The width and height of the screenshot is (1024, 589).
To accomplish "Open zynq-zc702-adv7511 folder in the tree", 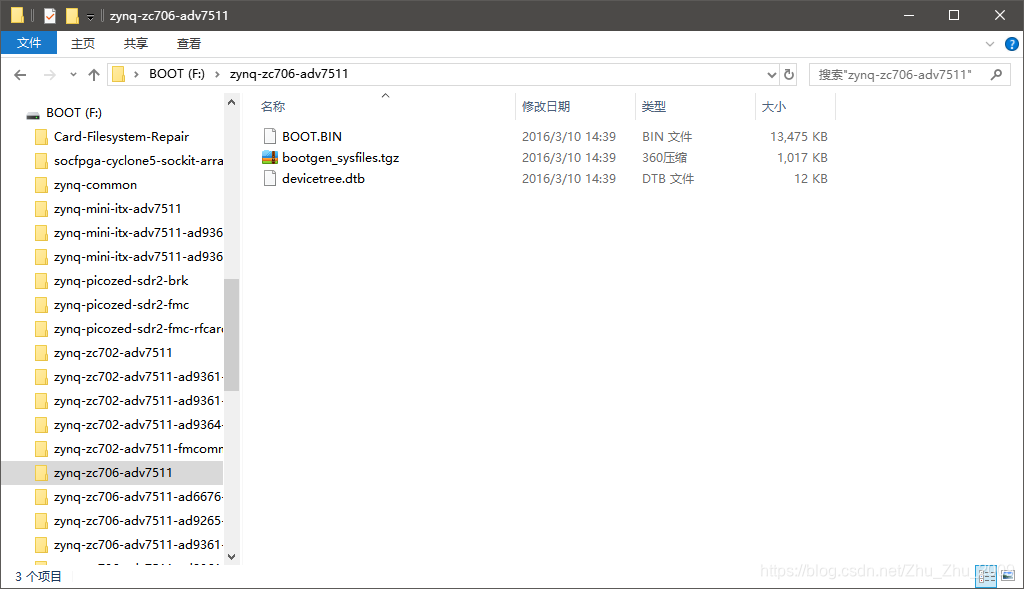I will pyautogui.click(x=113, y=353).
